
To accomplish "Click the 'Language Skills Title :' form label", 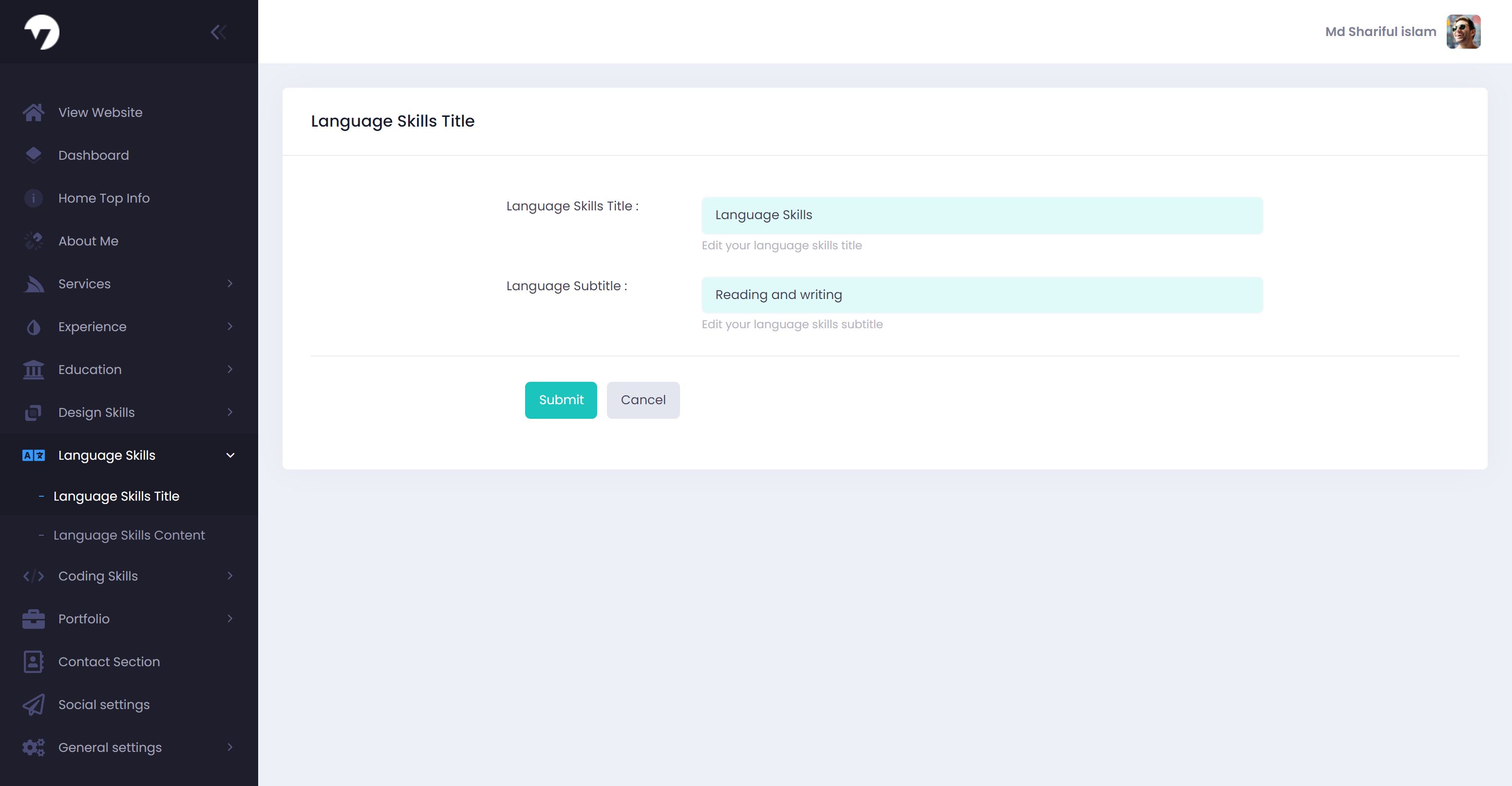I will (572, 206).
